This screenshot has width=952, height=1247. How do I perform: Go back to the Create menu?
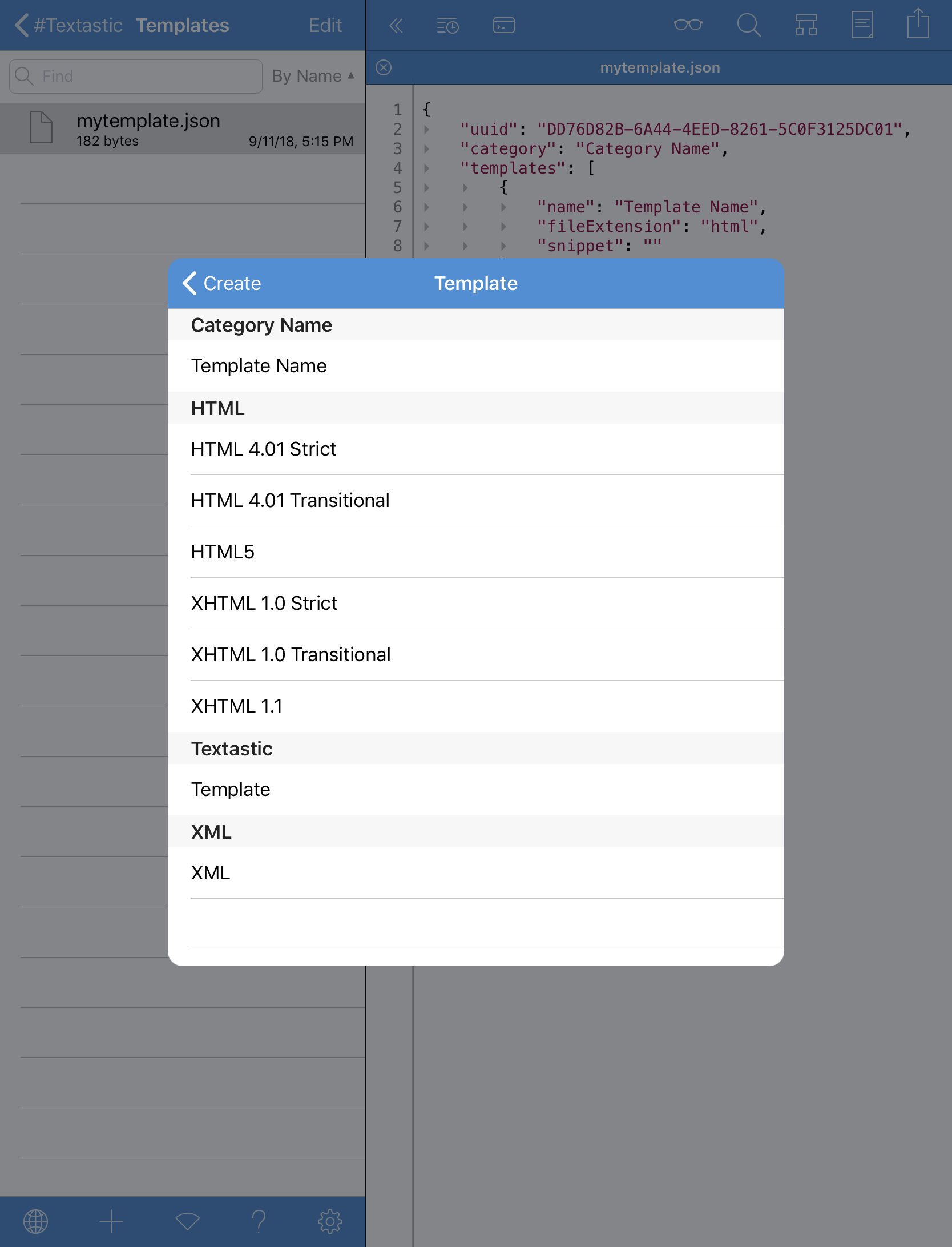[x=222, y=283]
